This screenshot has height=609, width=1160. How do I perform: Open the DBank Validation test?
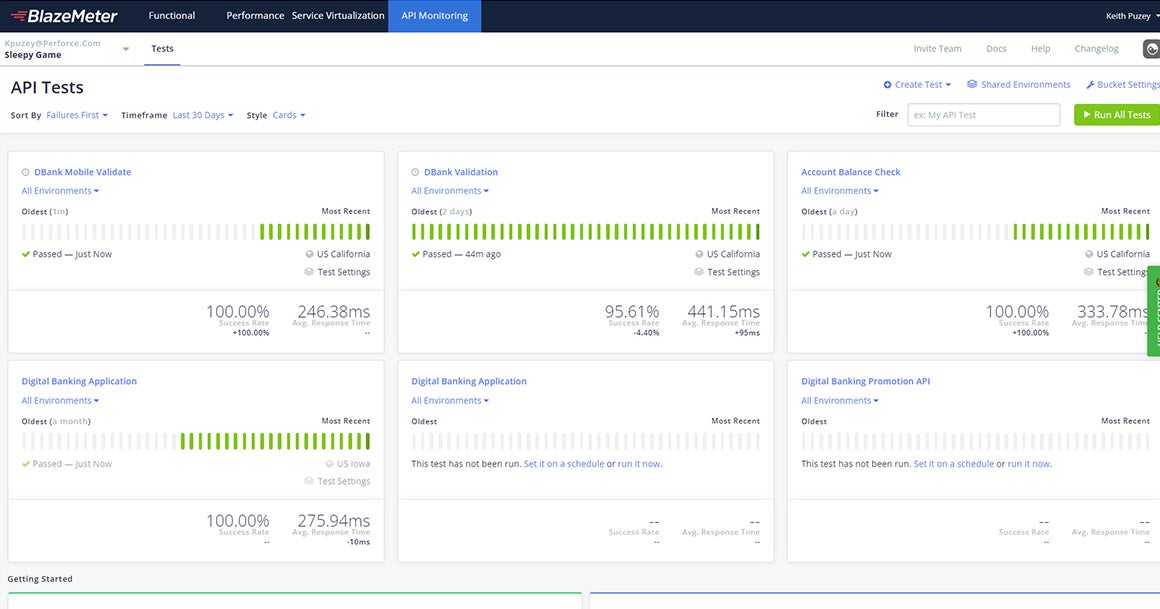[461, 172]
